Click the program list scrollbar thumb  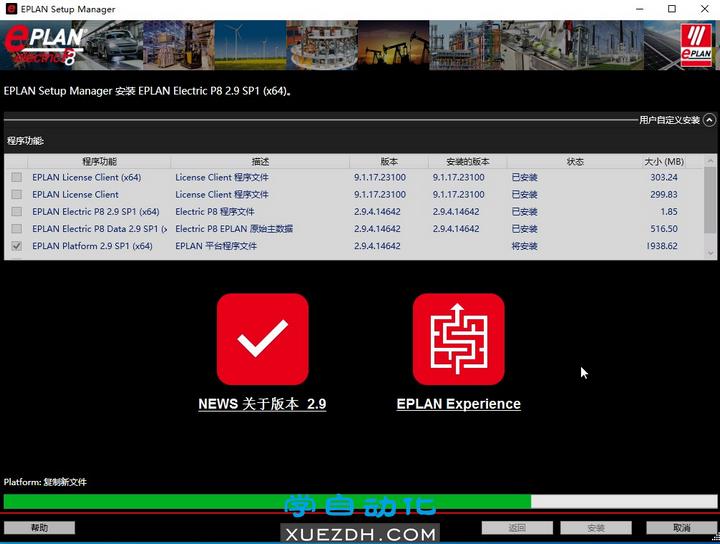[710, 200]
